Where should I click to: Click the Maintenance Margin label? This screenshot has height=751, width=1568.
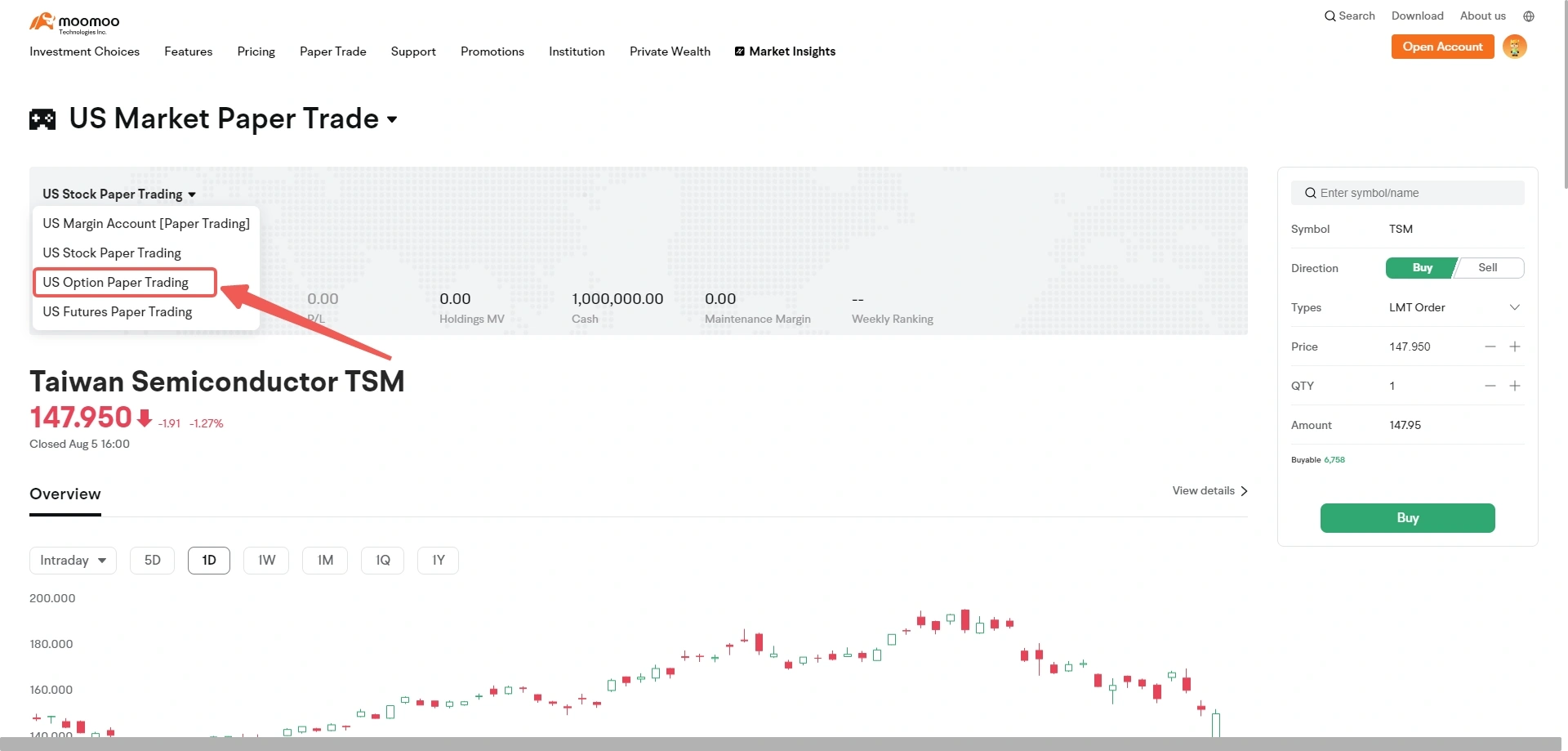[758, 320]
